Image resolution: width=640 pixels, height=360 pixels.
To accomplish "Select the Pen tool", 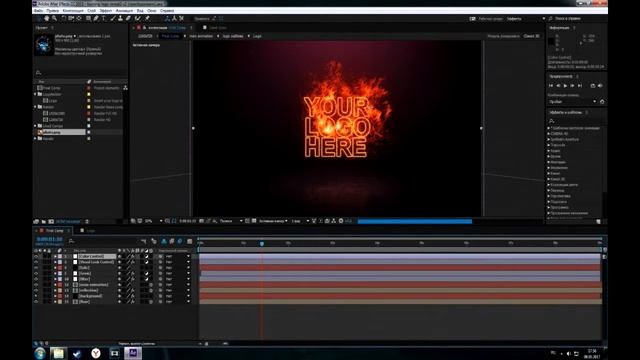I will point(96,18).
